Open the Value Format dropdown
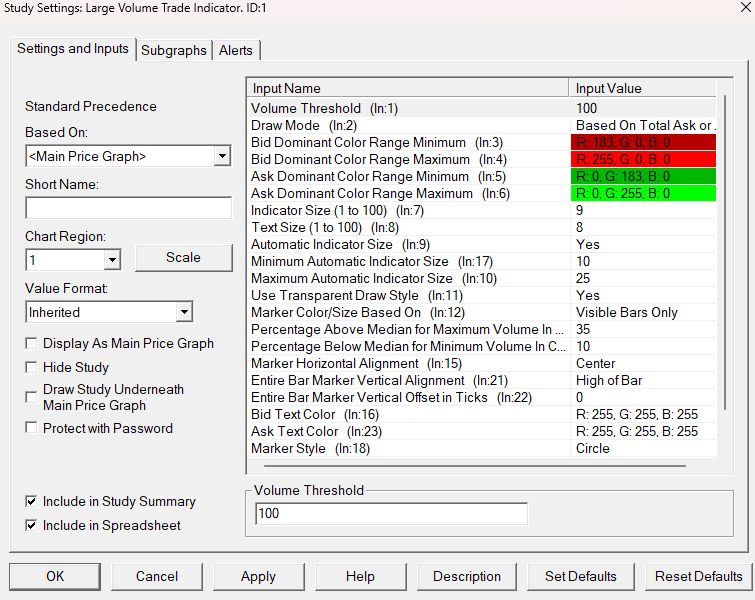755x600 pixels. [x=184, y=312]
